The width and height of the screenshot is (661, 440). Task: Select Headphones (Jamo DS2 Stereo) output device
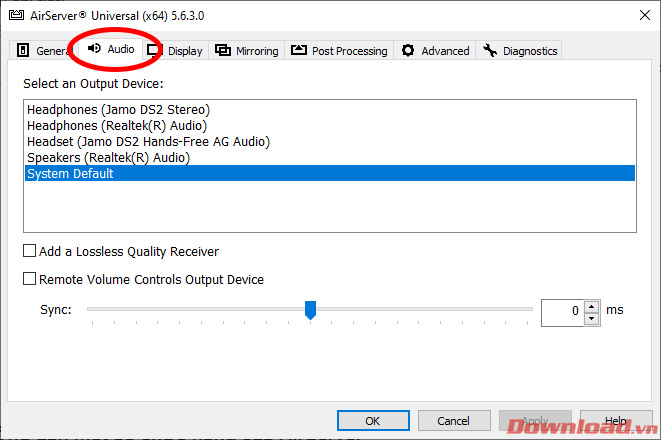[x=118, y=109]
